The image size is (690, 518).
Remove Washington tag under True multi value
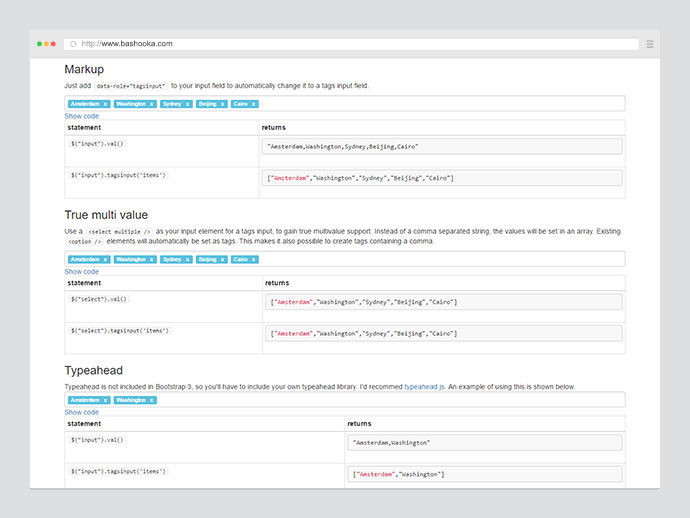[x=151, y=260]
